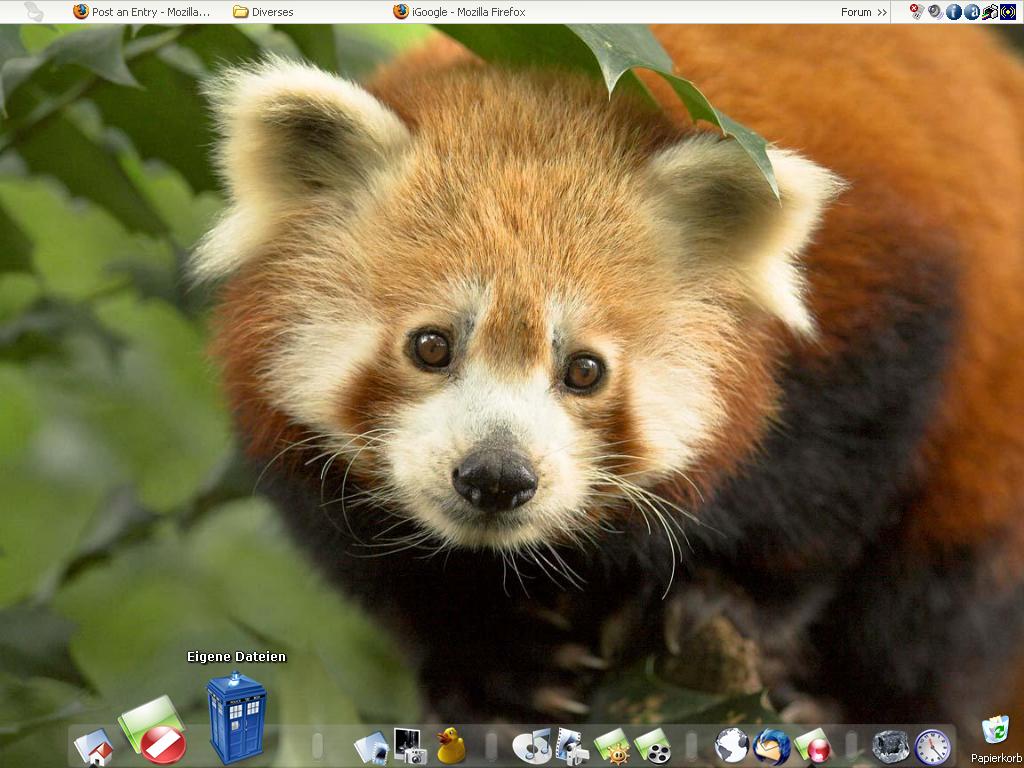Viewport: 1024px width, 768px height.
Task: Open the music CD dock icon
Action: [532, 745]
